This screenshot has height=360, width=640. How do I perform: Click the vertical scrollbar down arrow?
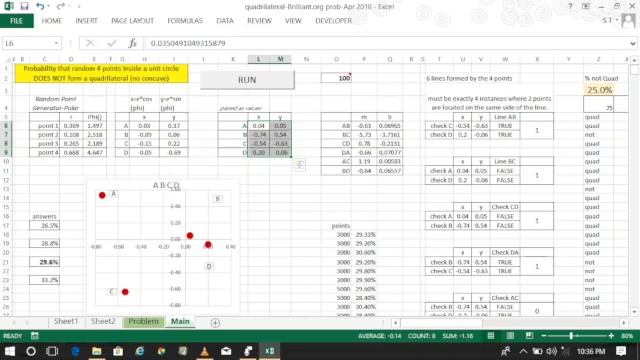tap(634, 312)
